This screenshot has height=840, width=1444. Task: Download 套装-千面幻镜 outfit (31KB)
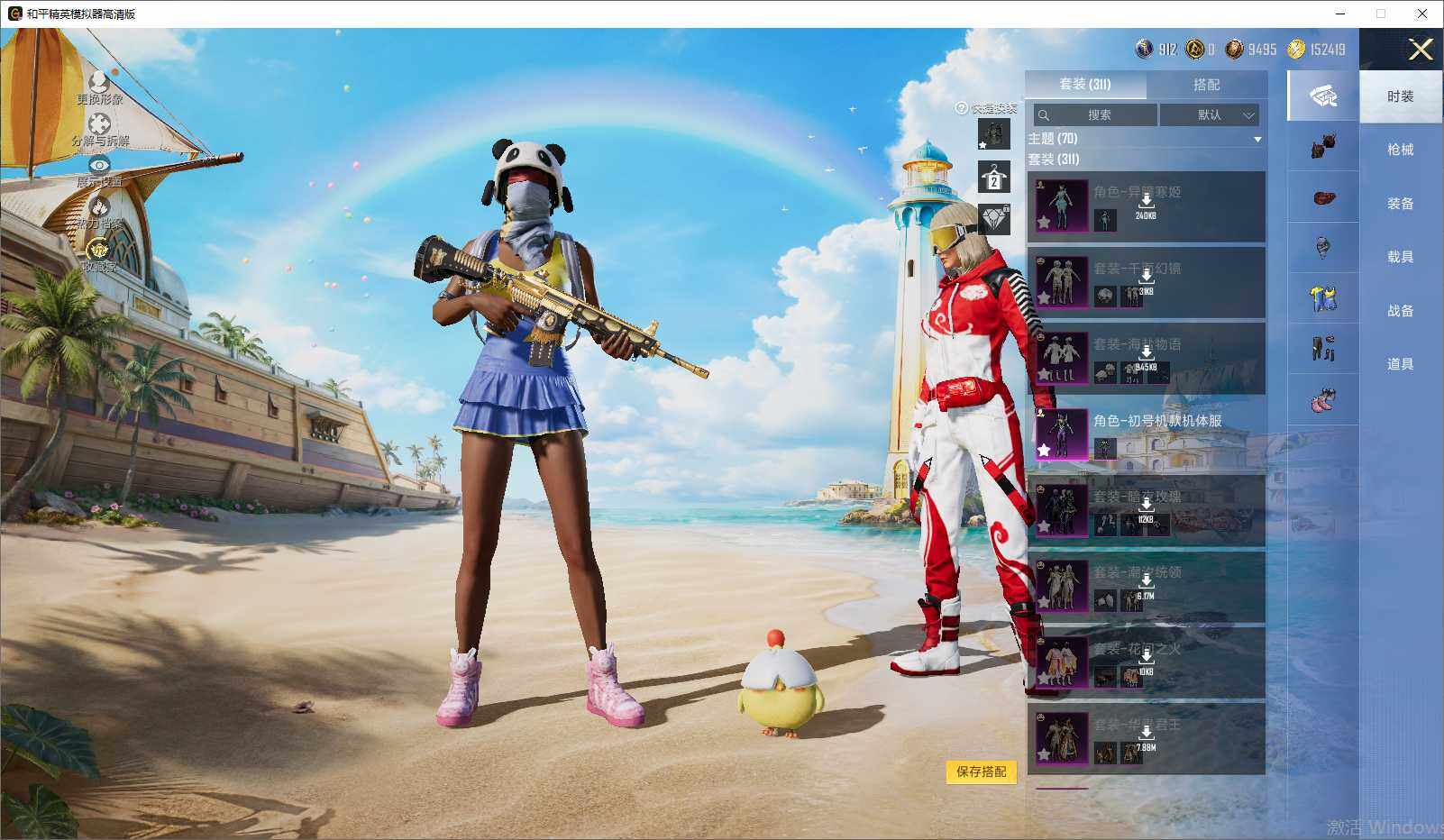point(1146,282)
